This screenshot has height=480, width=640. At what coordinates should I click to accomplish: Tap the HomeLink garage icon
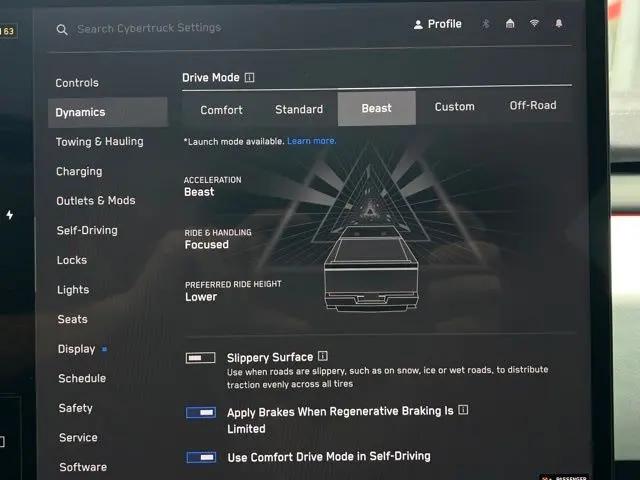point(510,23)
